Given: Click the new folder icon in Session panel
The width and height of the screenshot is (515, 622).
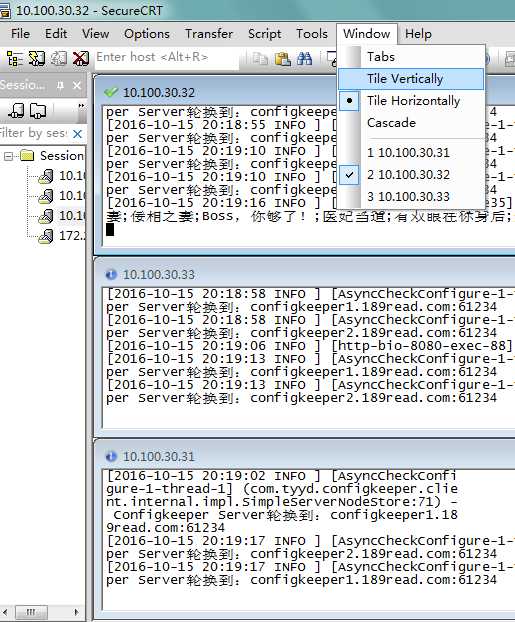Looking at the screenshot, I should (x=38, y=110).
